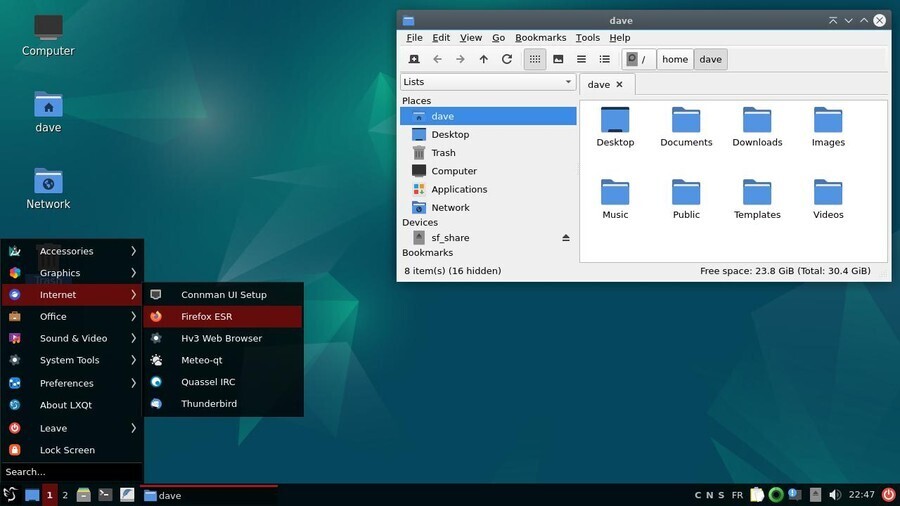
Task: Select the dave tab
Action: tap(599, 84)
